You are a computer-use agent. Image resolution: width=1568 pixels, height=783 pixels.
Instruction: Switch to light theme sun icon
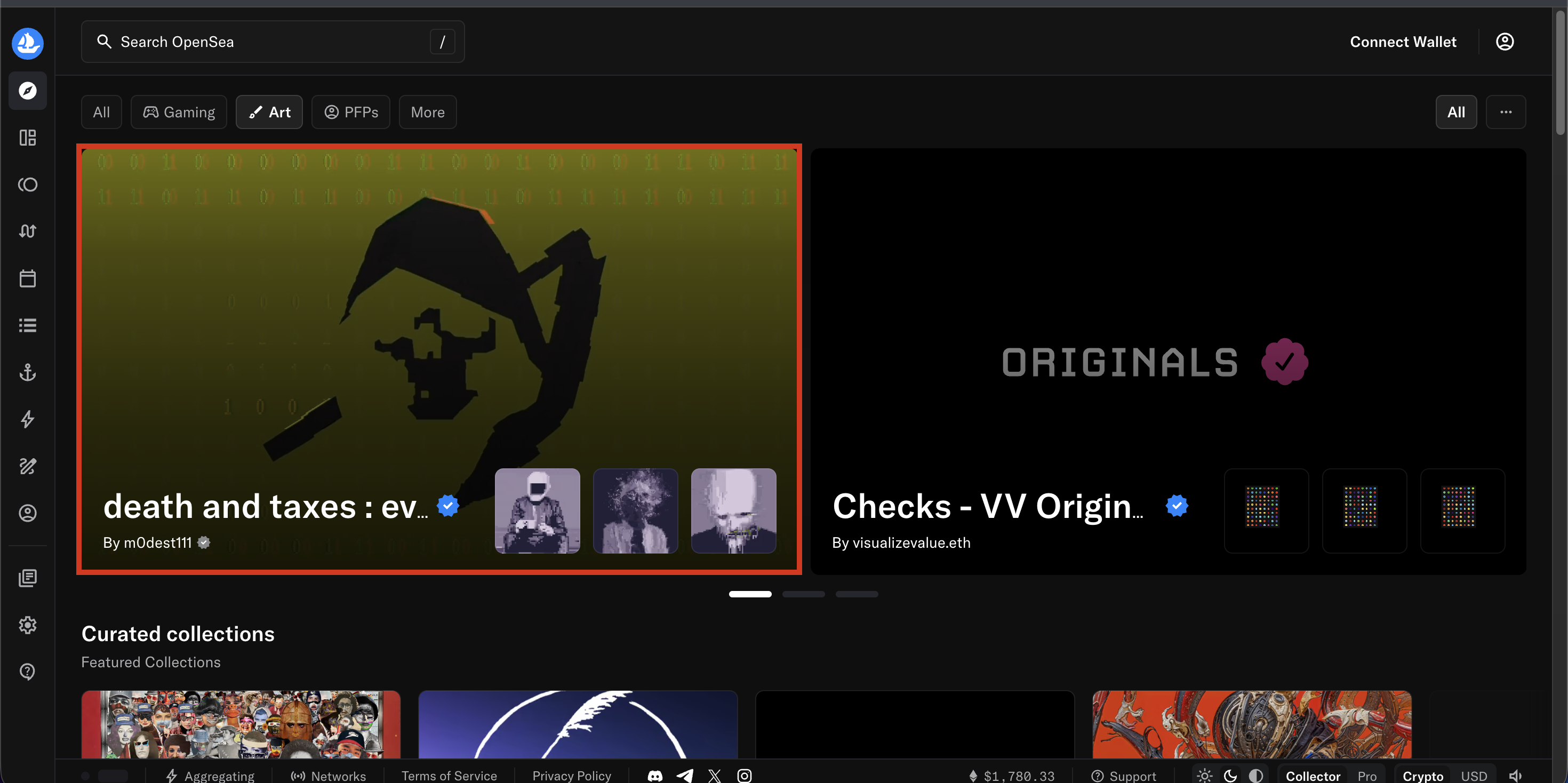1205,776
